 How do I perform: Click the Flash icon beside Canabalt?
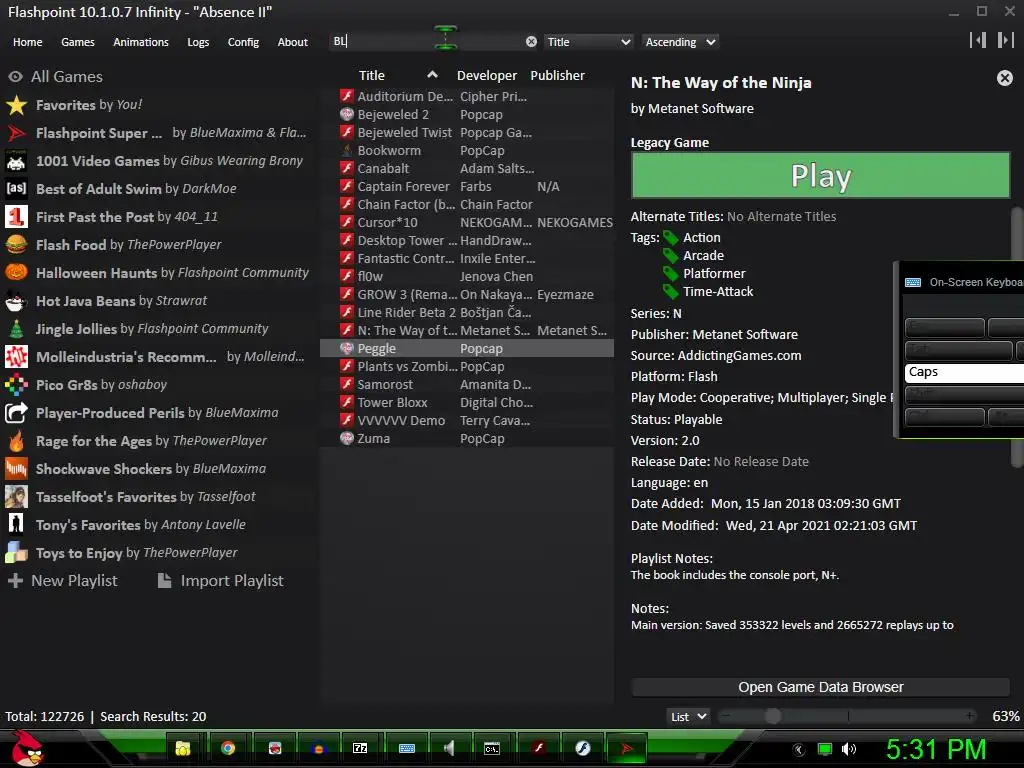click(x=347, y=168)
